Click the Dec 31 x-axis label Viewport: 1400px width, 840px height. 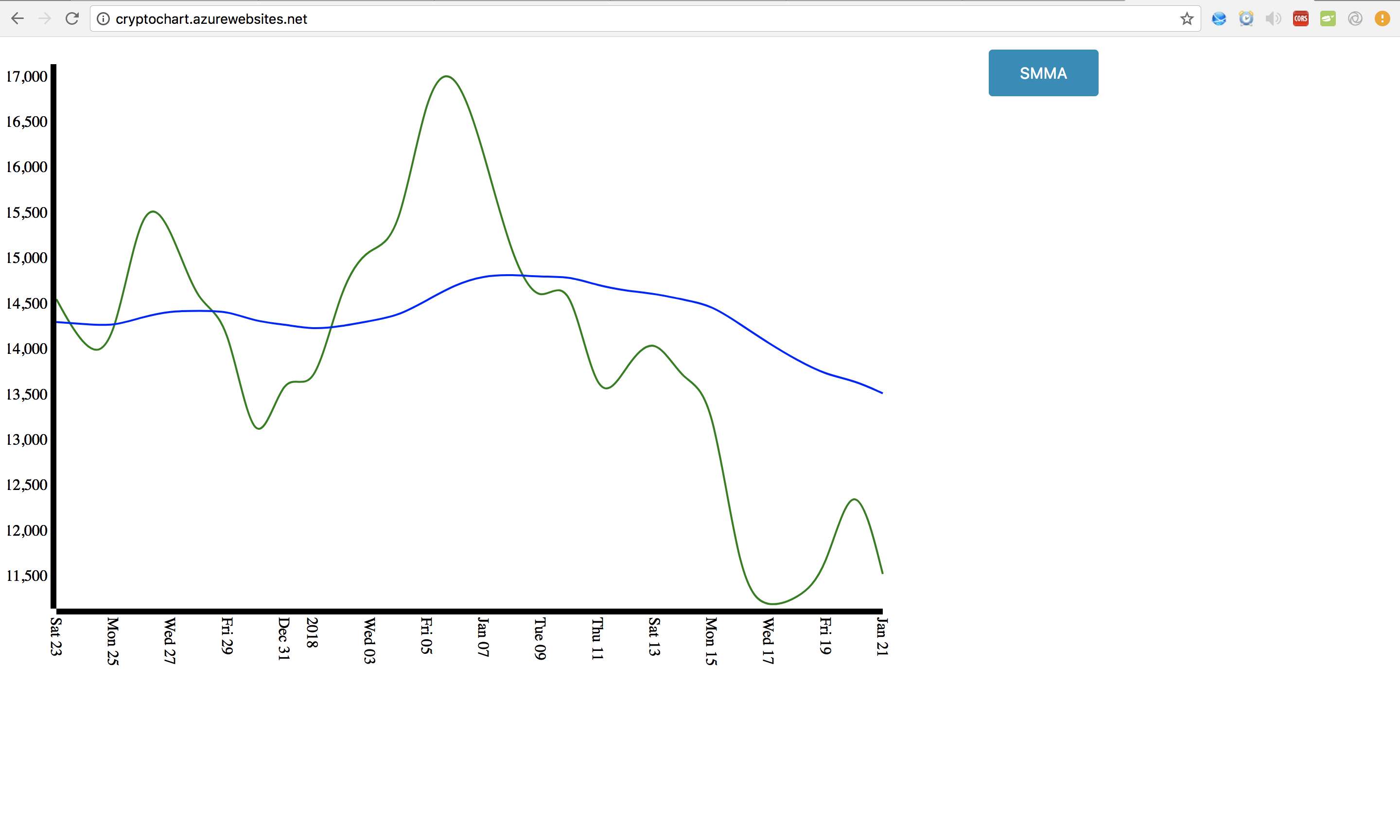[x=283, y=639]
